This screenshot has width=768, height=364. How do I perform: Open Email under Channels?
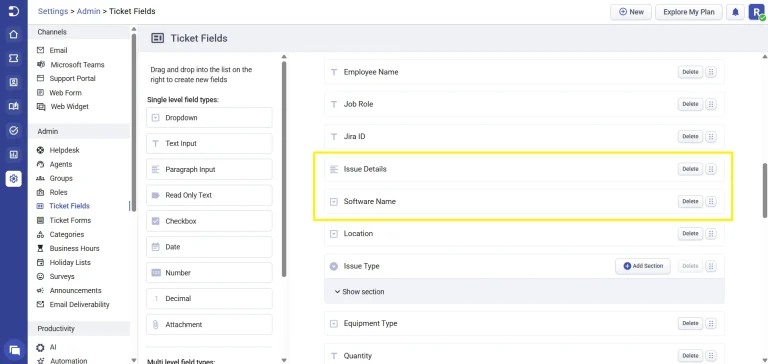[58, 50]
